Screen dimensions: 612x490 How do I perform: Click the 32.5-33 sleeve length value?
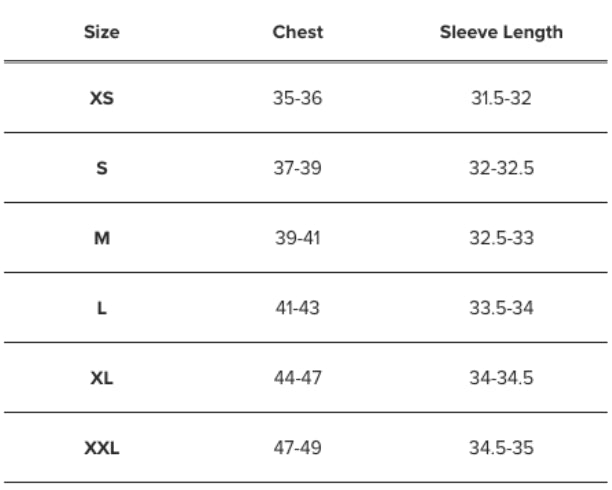pyautogui.click(x=501, y=238)
